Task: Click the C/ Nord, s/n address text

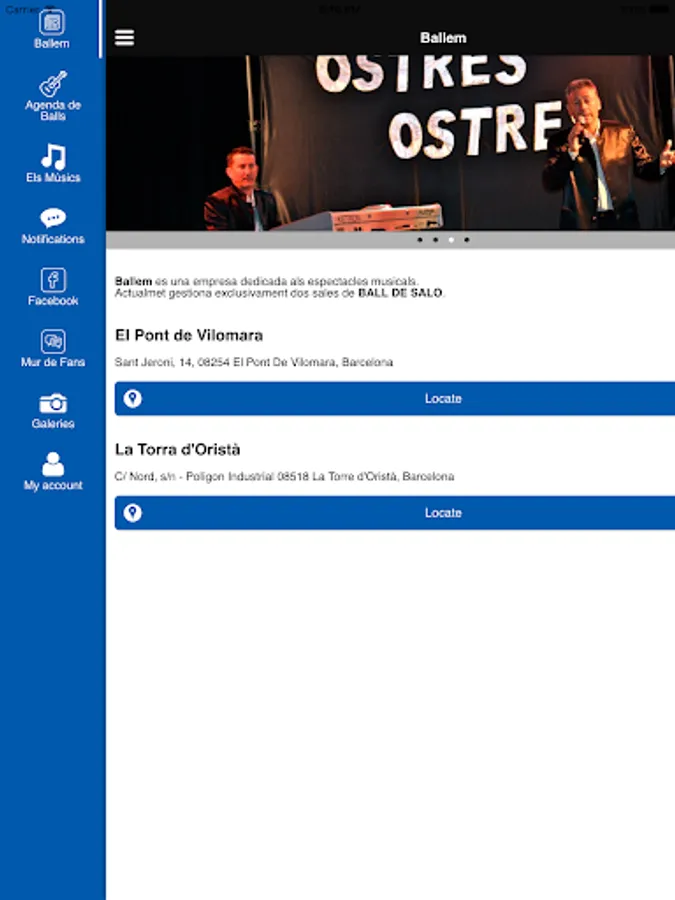Action: point(284,476)
